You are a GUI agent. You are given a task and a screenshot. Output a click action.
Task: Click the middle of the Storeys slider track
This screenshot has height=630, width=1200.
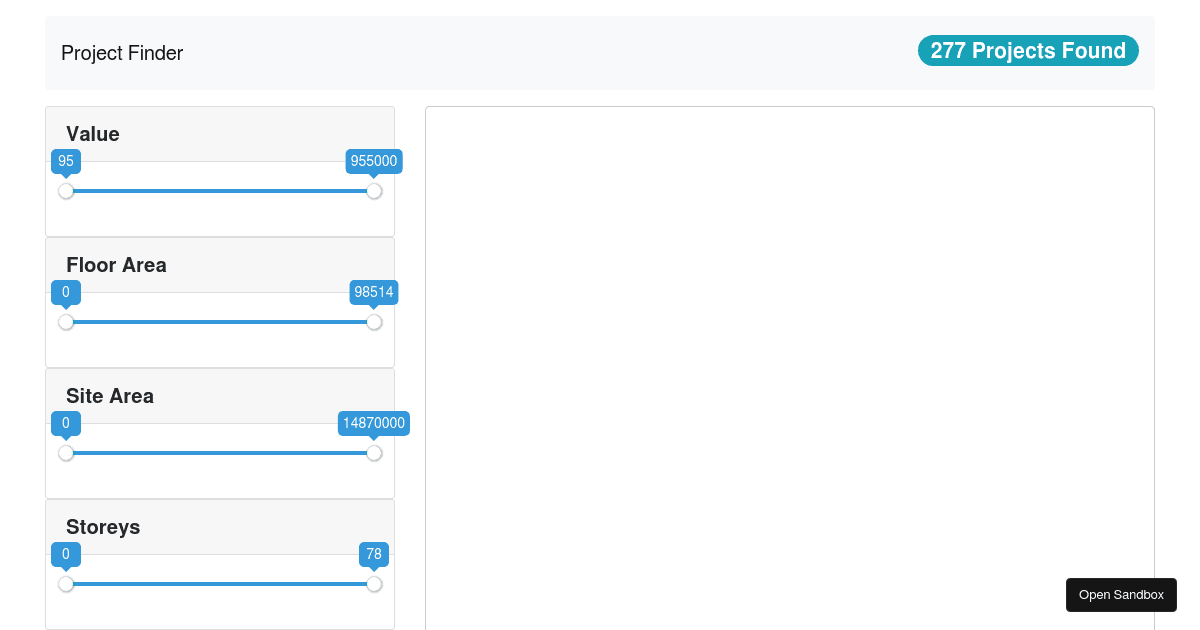click(x=220, y=584)
